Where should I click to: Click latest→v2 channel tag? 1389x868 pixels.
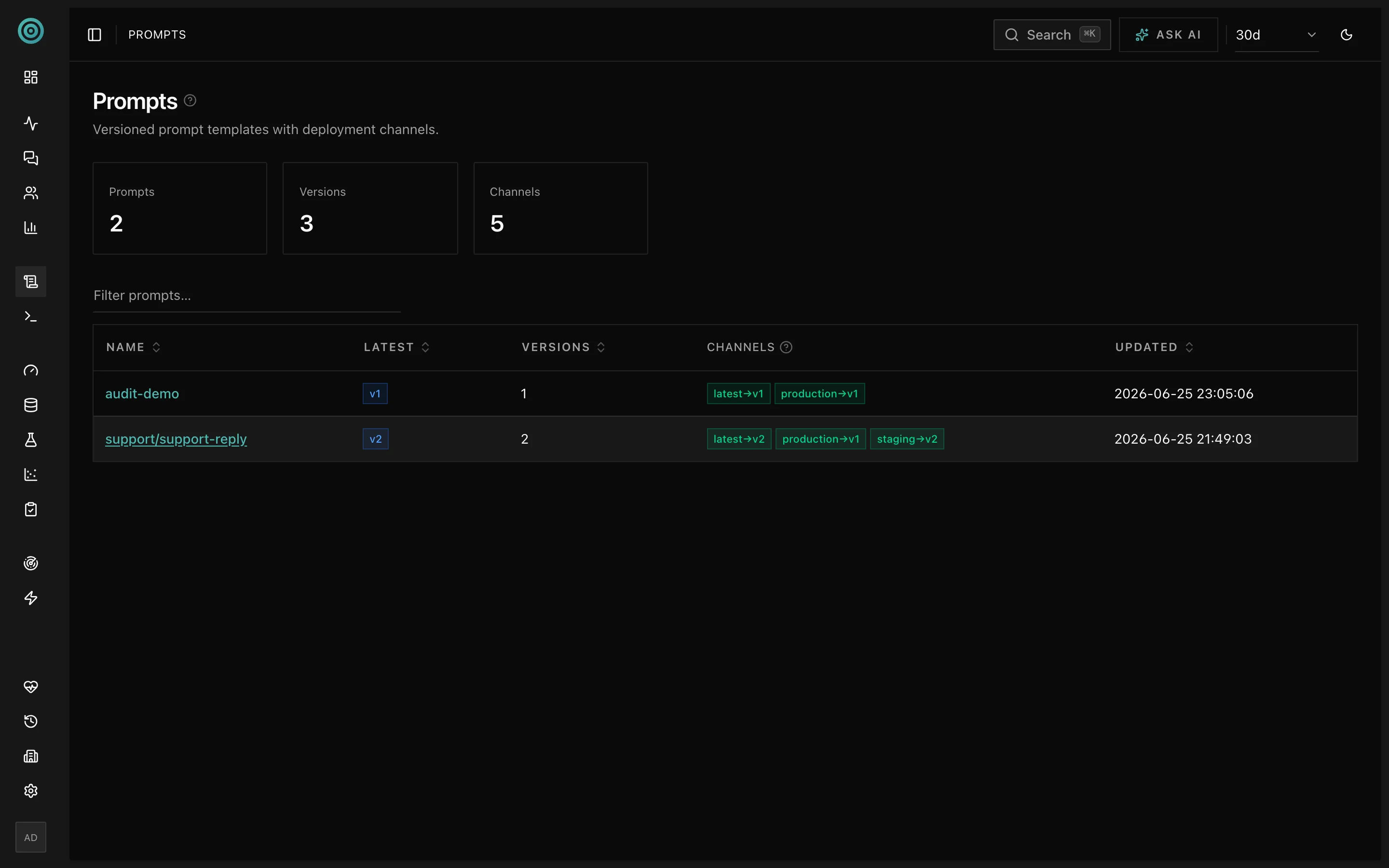(x=739, y=439)
